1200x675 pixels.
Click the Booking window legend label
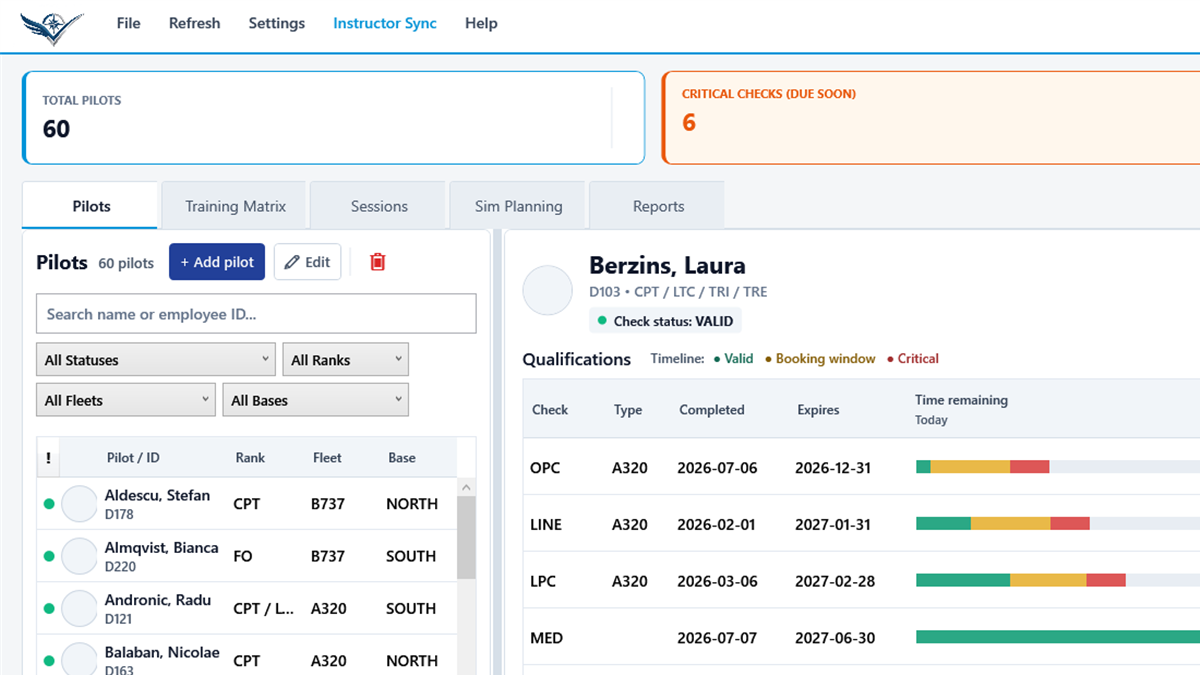(825, 358)
